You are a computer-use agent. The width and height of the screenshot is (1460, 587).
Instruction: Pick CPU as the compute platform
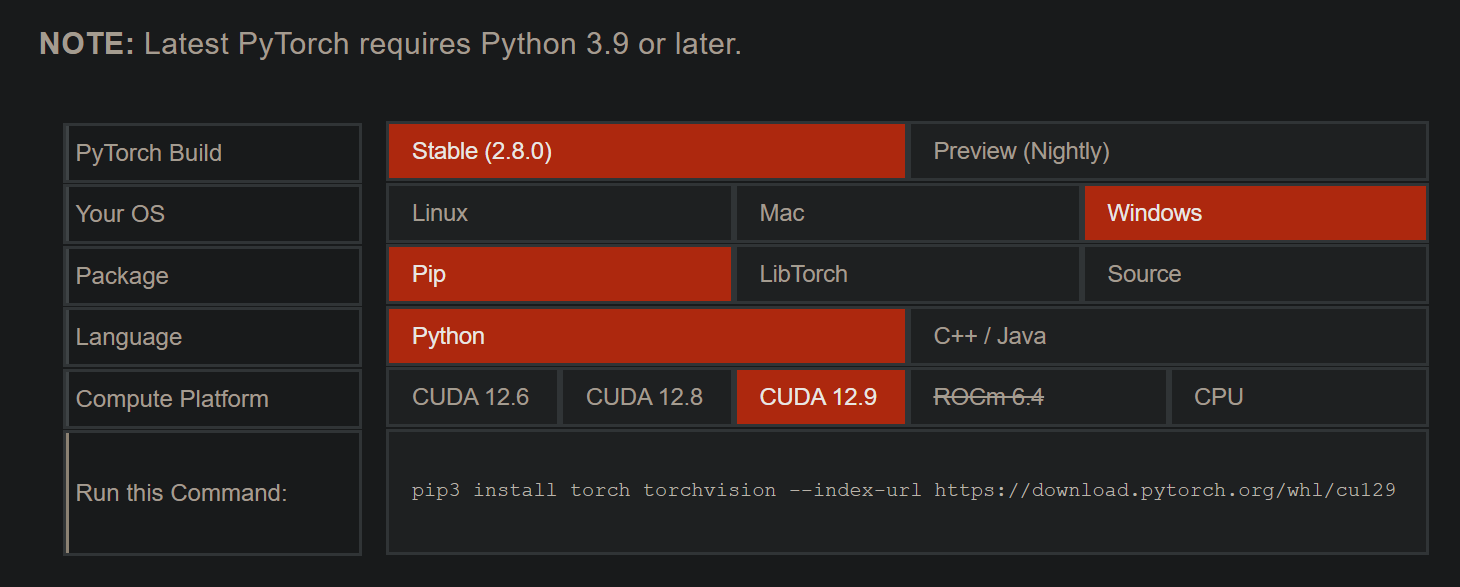[1297, 397]
